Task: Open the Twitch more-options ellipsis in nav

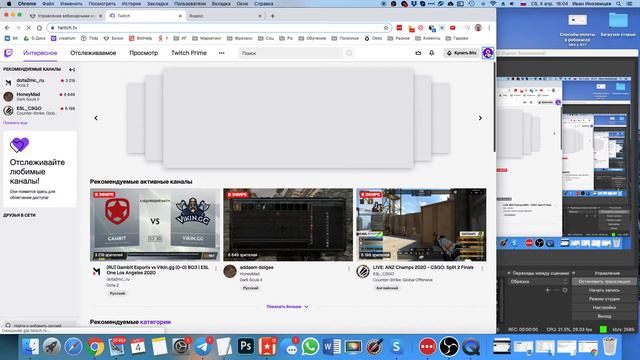Action: (221, 53)
